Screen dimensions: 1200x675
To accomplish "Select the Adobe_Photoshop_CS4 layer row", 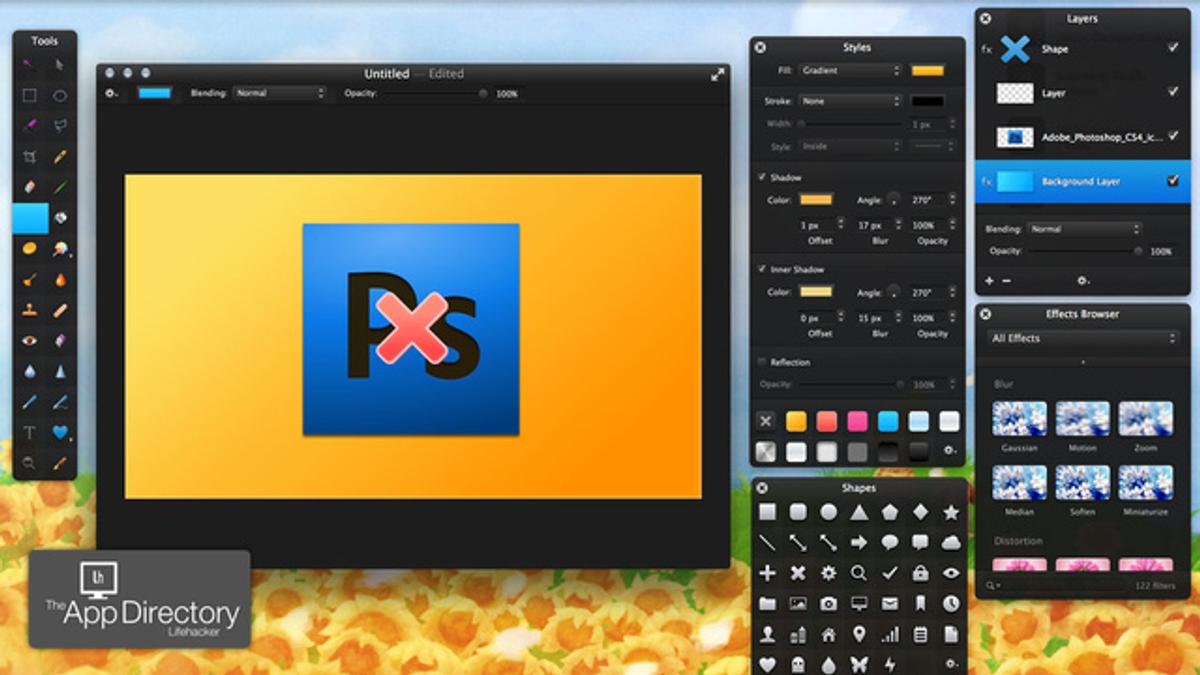I will [1082, 137].
